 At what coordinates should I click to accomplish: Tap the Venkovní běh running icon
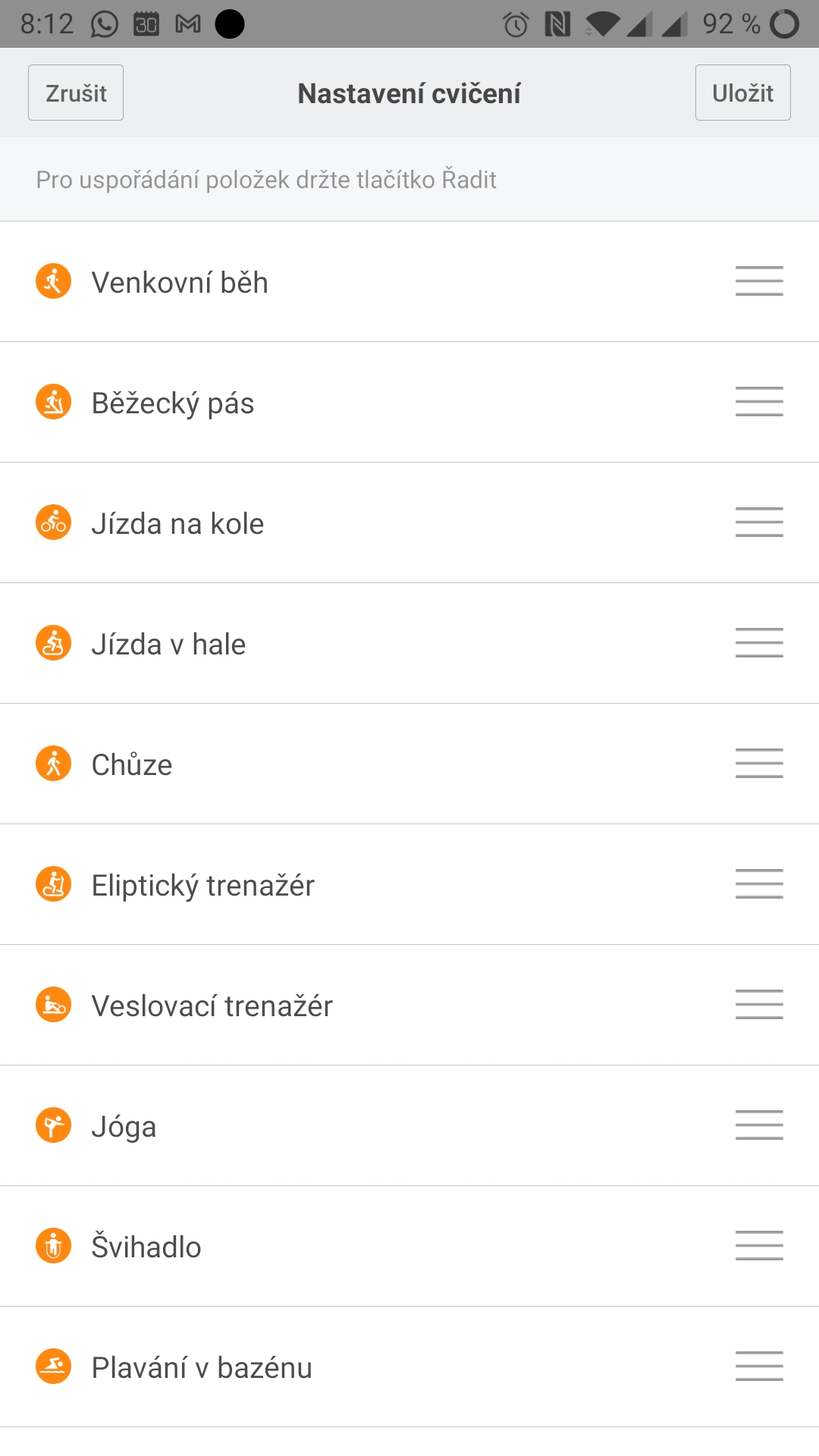[53, 281]
